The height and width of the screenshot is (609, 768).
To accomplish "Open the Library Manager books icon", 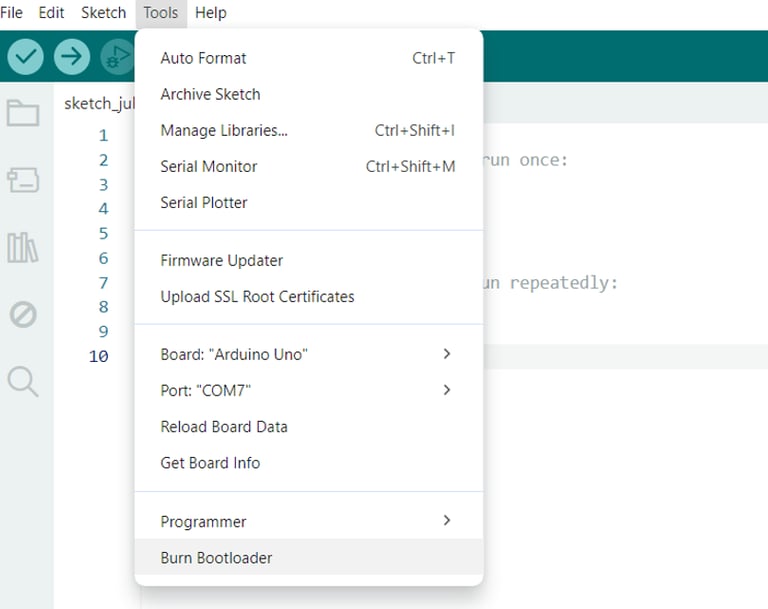I will coord(23,247).
